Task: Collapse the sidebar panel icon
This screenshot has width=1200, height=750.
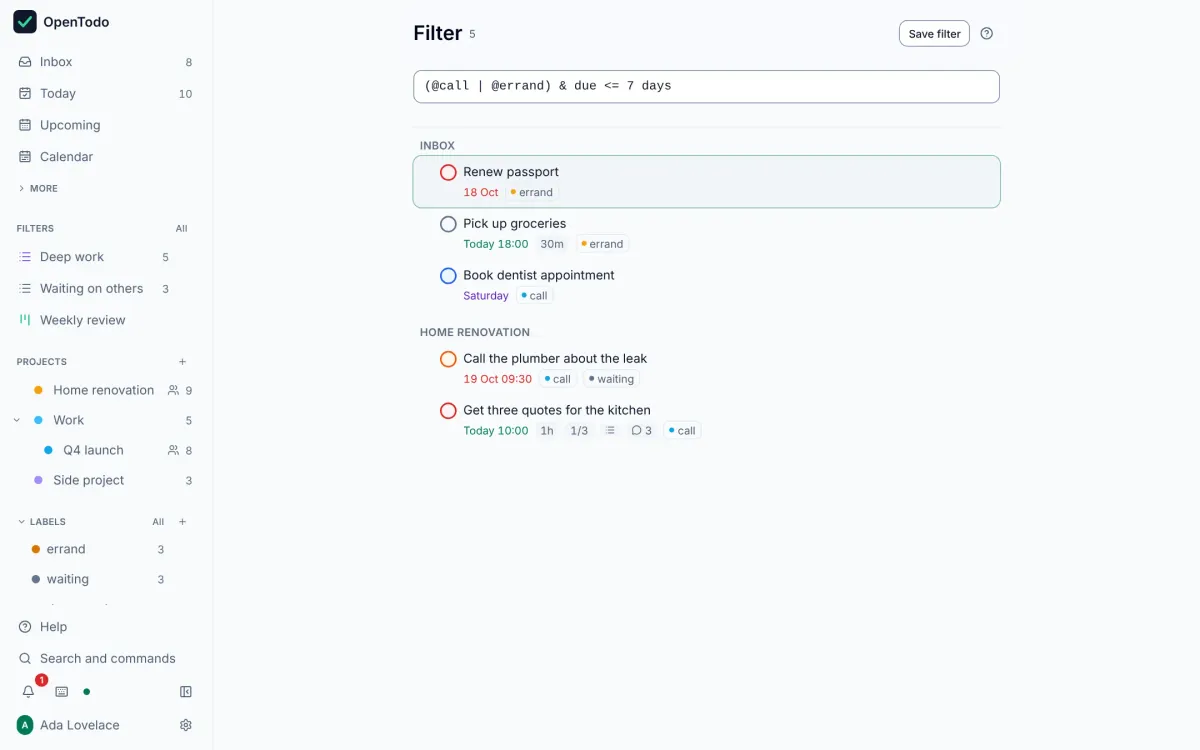Action: [x=185, y=691]
